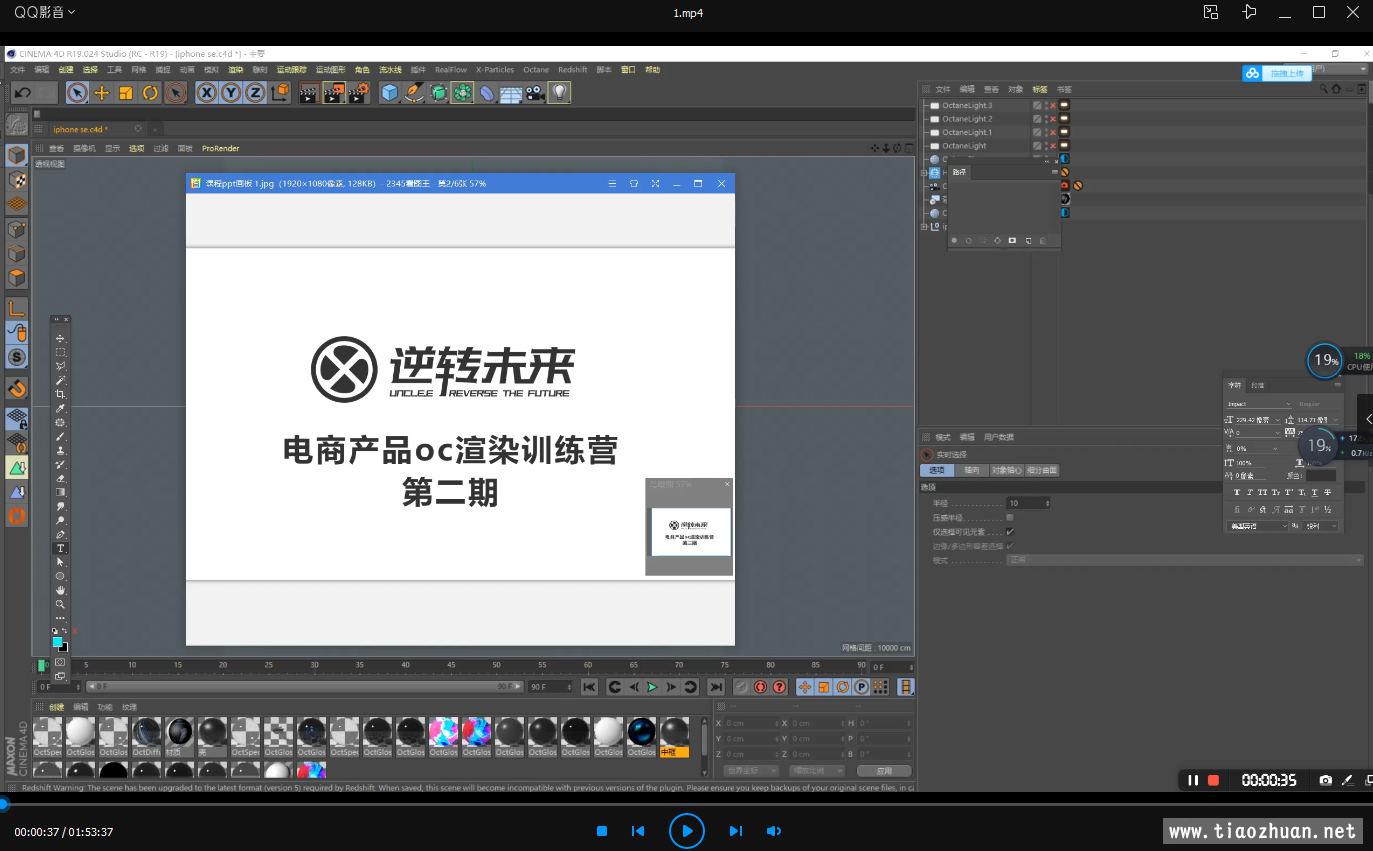The width and height of the screenshot is (1373, 851).
Task: Click the blue deformer icon
Action: click(x=486, y=93)
